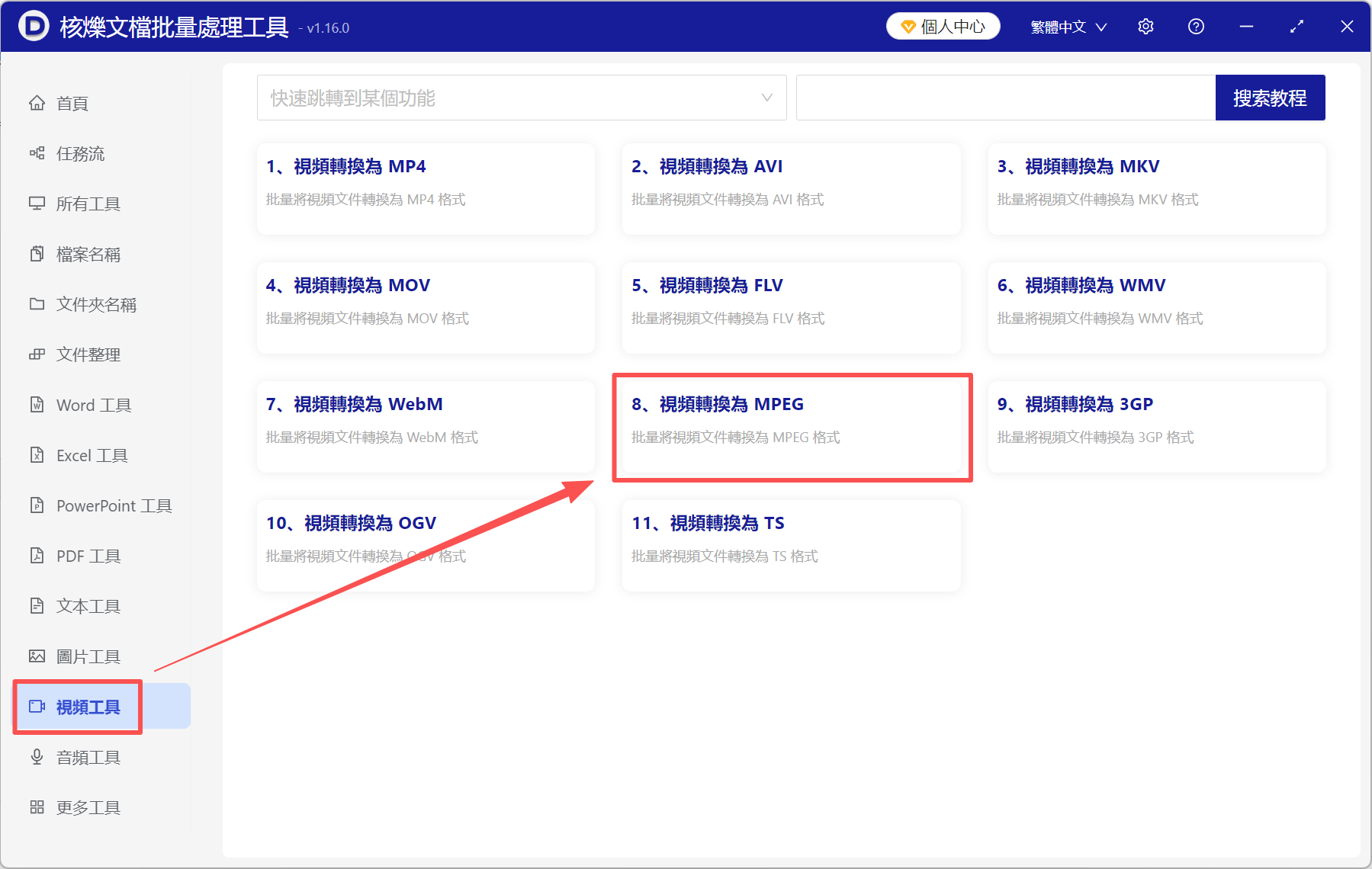Click the tutorial search input field
This screenshot has width=1372, height=869.
pyautogui.click(x=1006, y=98)
